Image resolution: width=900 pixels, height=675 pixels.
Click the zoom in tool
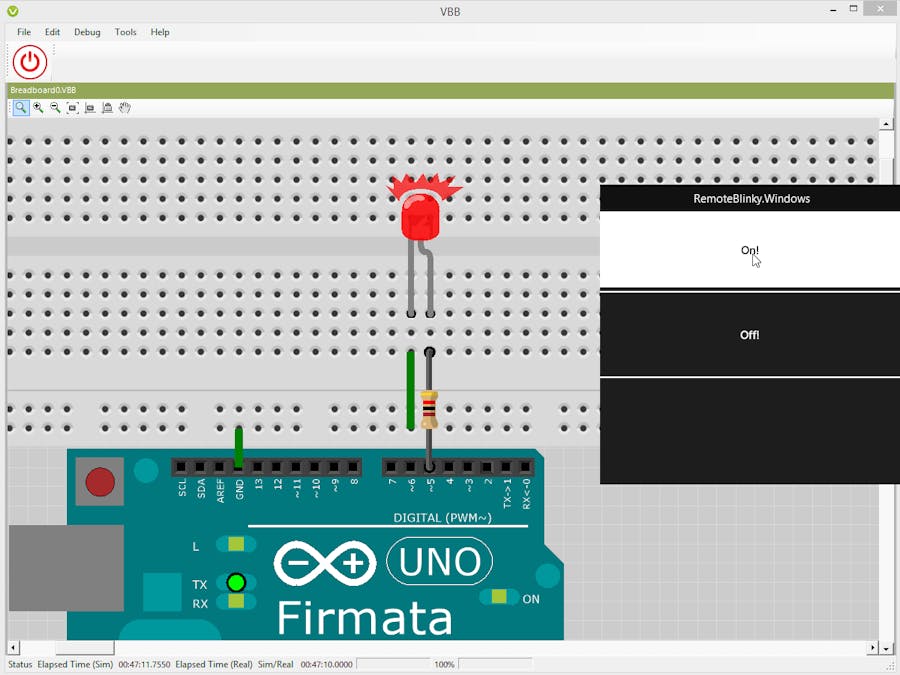38,108
